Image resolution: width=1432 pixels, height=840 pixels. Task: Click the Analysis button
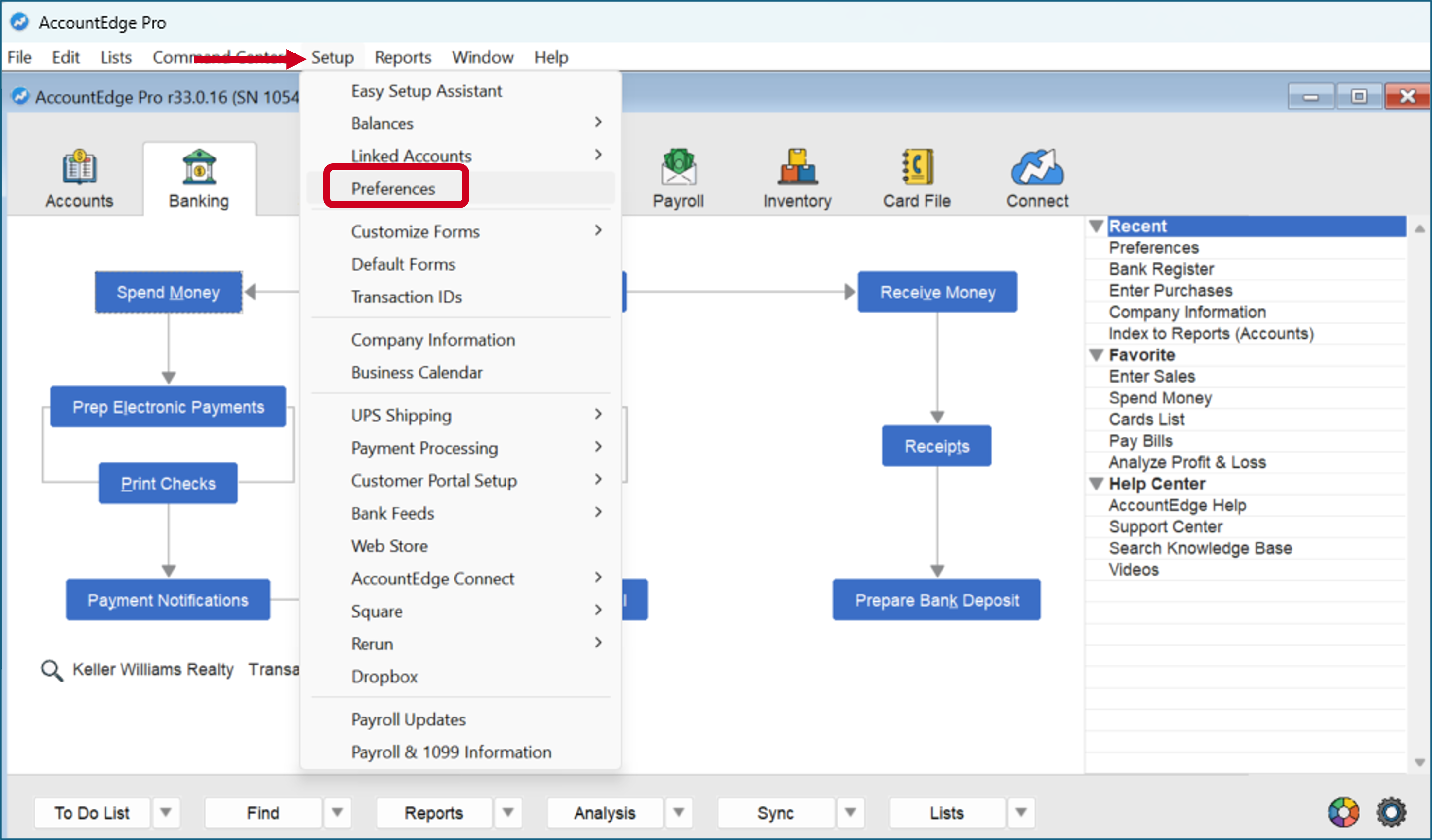[605, 813]
